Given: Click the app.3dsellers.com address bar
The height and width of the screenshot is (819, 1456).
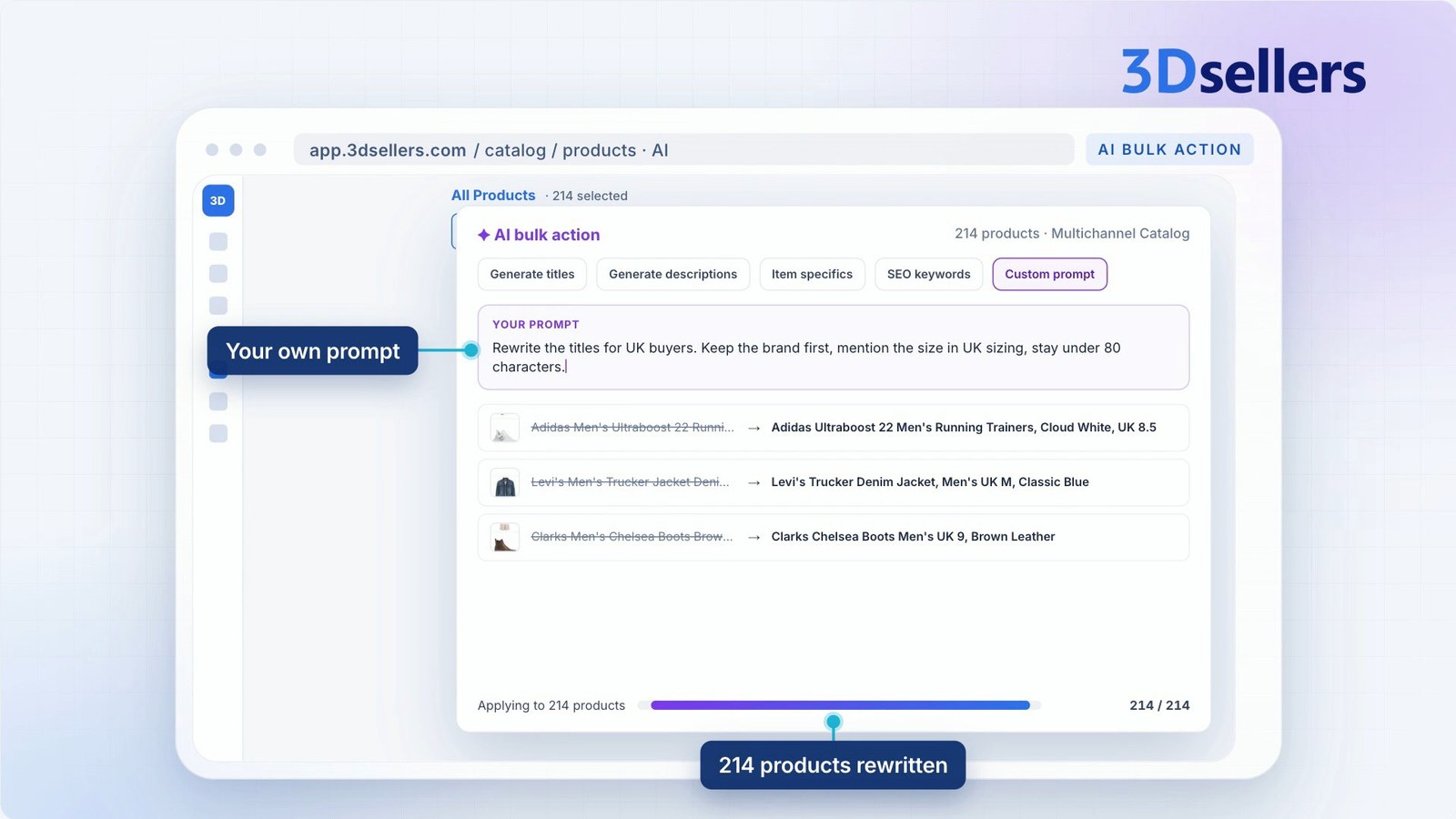Looking at the screenshot, I should (x=683, y=150).
